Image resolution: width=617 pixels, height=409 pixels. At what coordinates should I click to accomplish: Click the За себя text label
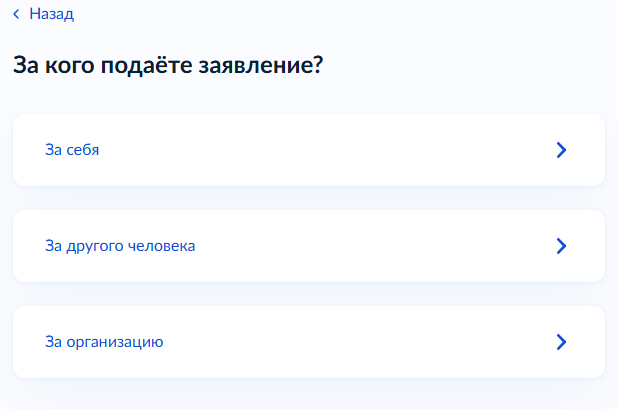[72, 150]
